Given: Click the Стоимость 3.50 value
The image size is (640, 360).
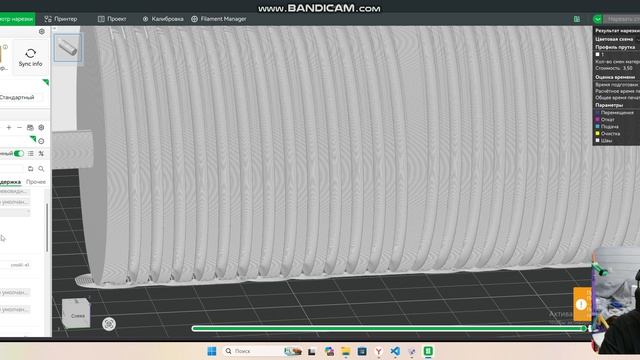Looking at the screenshot, I should 613,68.
